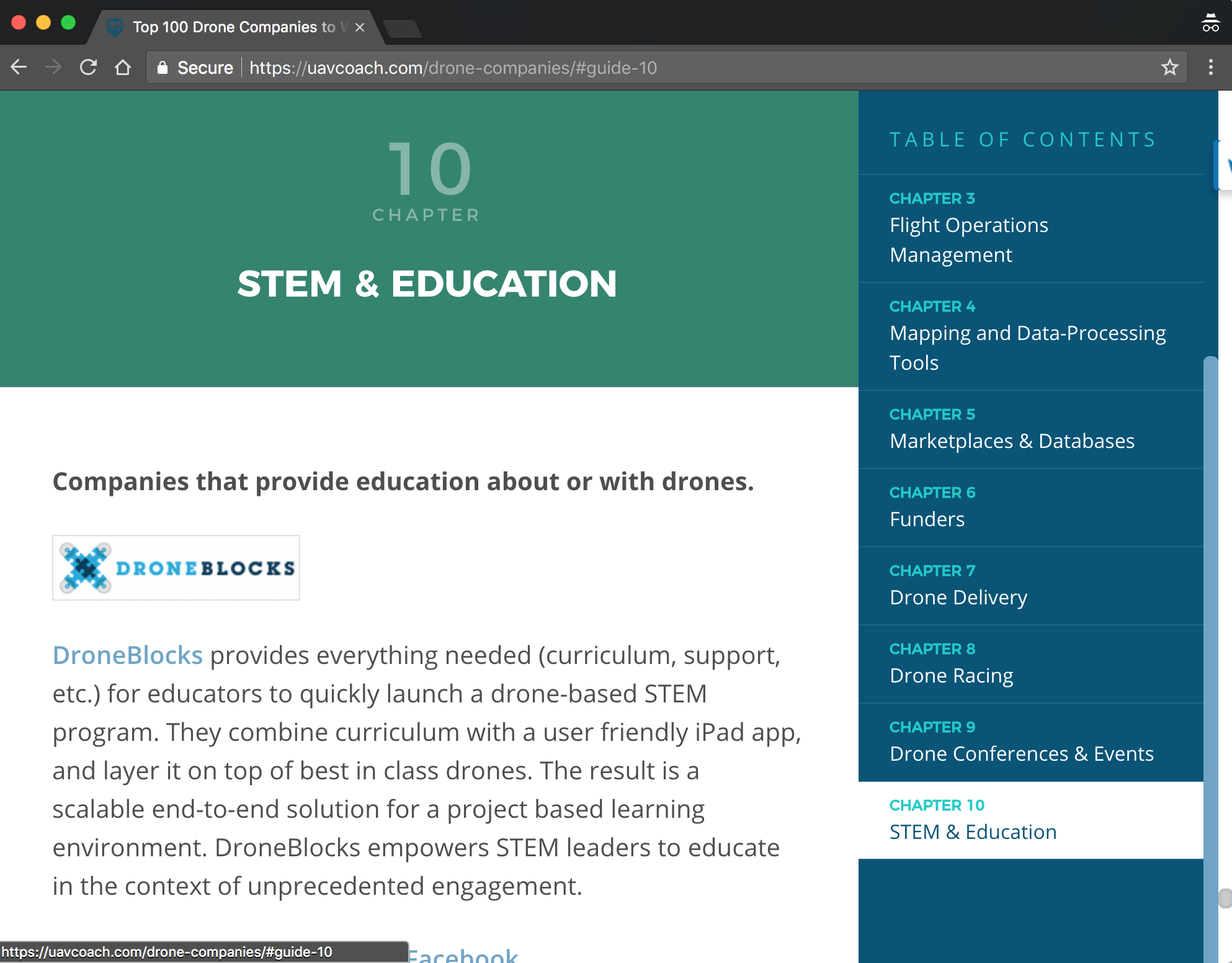Close the Top 100 Drone Companies tab

point(360,27)
